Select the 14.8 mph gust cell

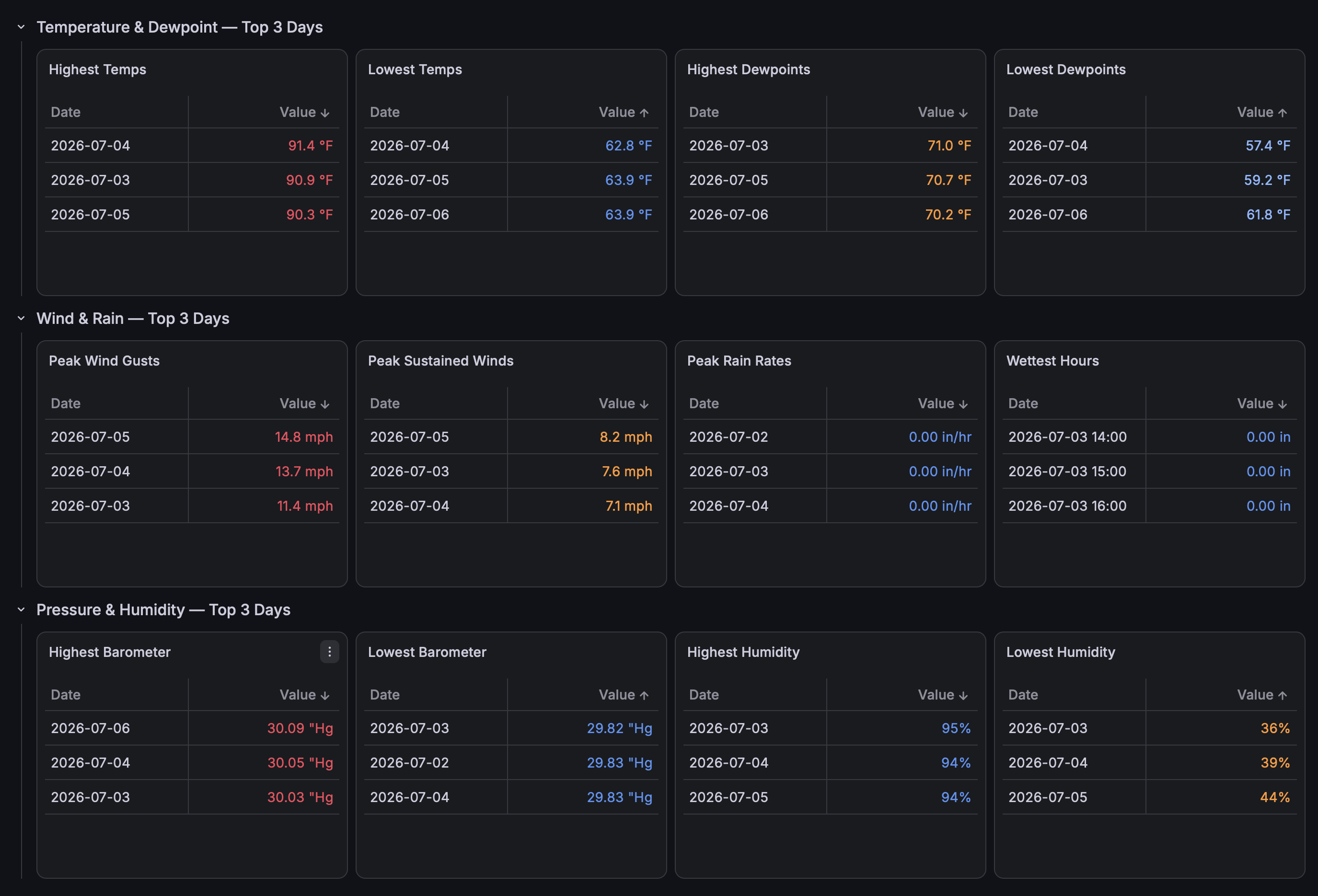click(264, 437)
